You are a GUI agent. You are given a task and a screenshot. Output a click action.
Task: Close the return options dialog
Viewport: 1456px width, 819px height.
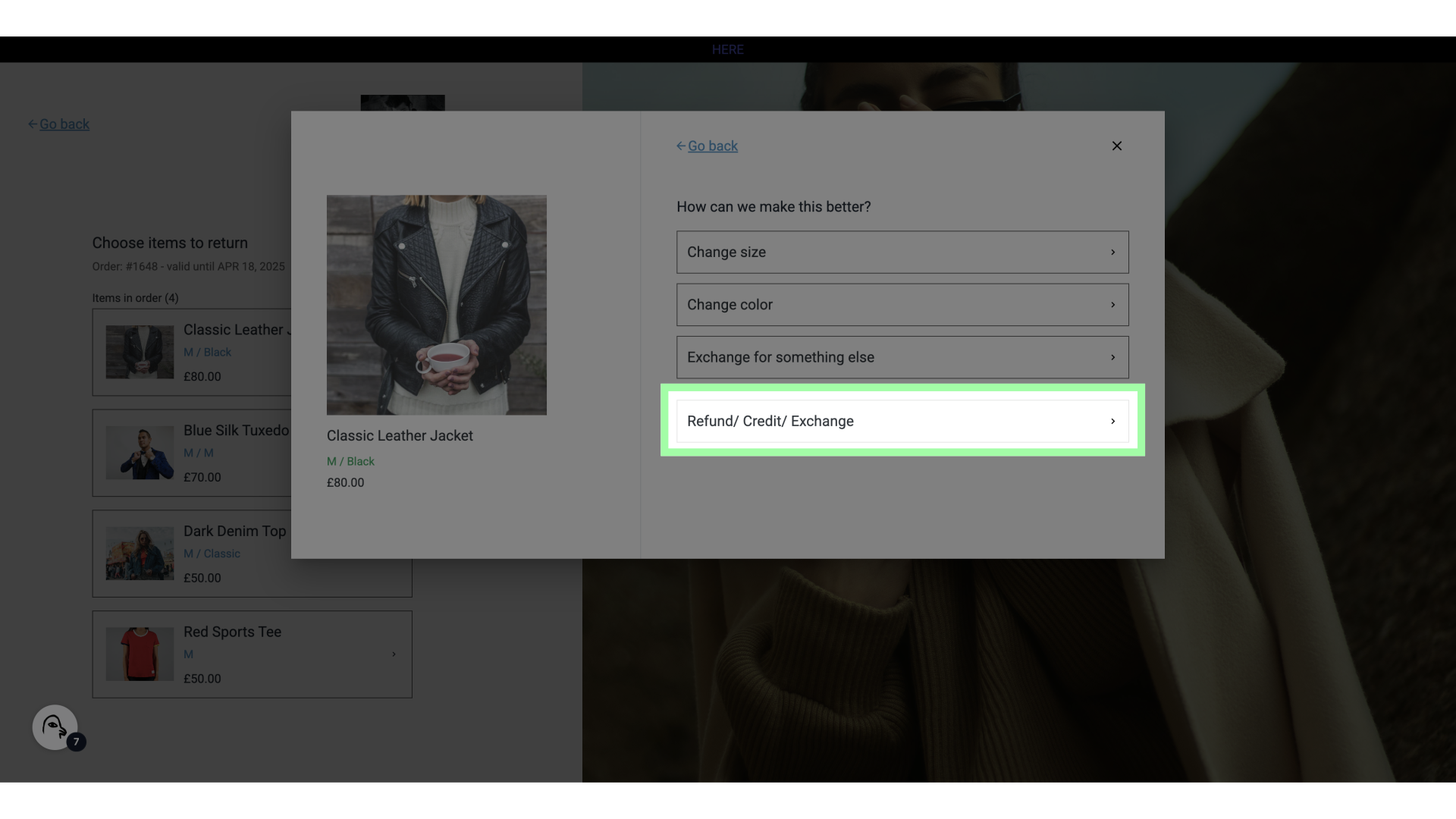(x=1116, y=146)
